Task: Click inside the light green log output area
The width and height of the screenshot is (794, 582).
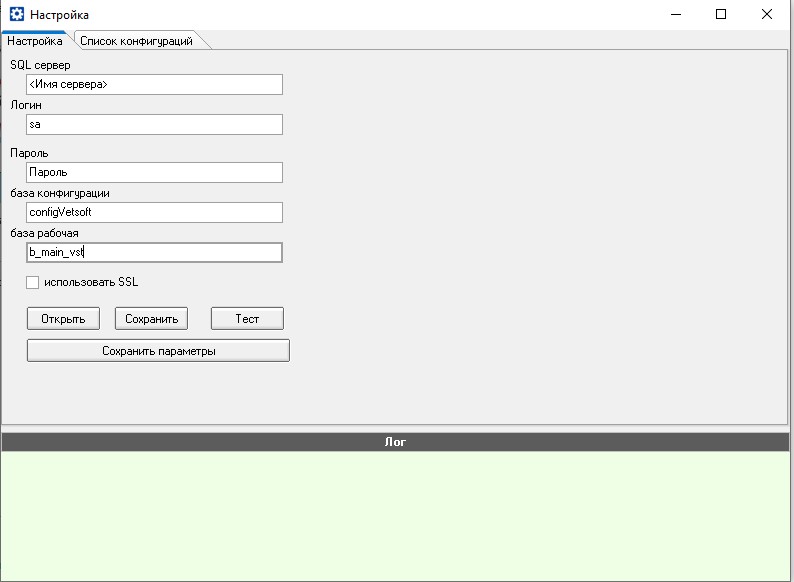Action: tap(396, 515)
